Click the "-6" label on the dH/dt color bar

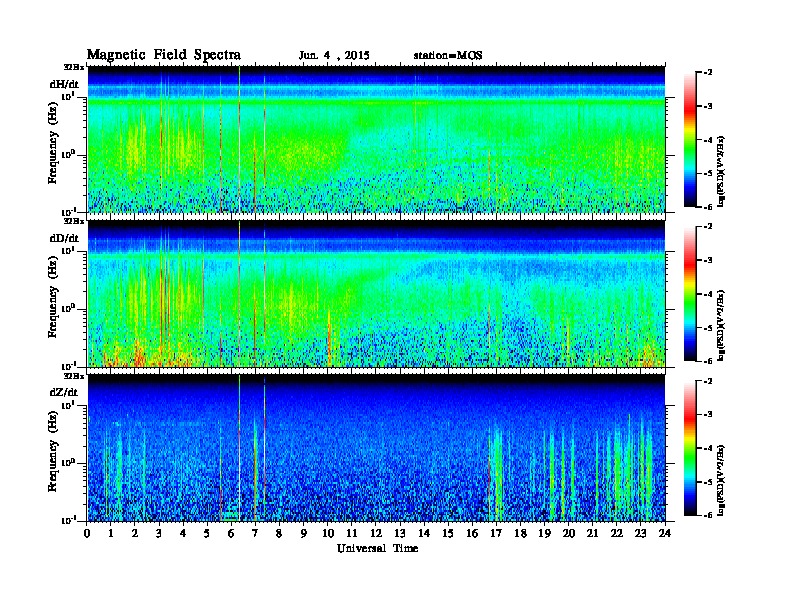tap(708, 207)
